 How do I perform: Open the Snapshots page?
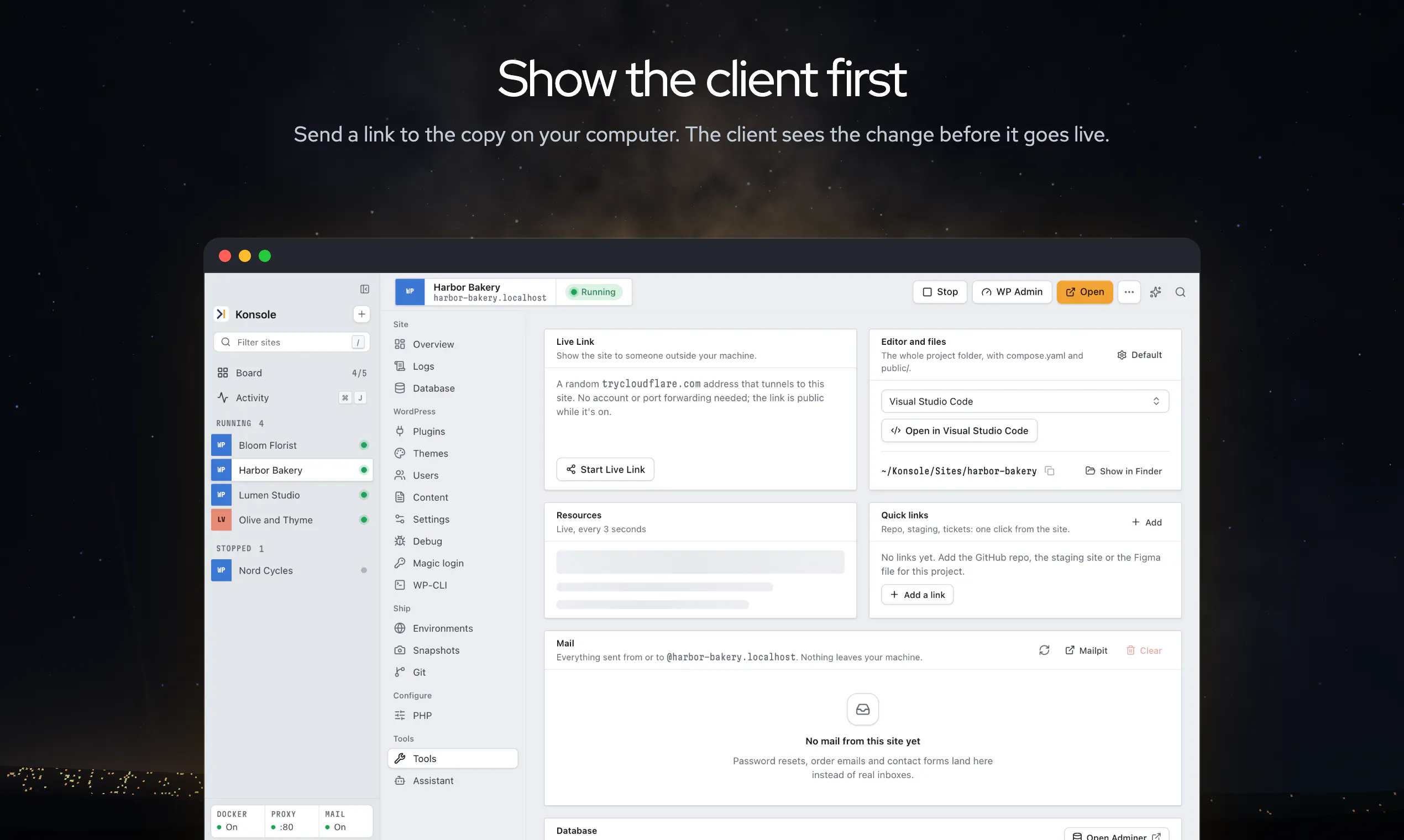pyautogui.click(x=452, y=650)
